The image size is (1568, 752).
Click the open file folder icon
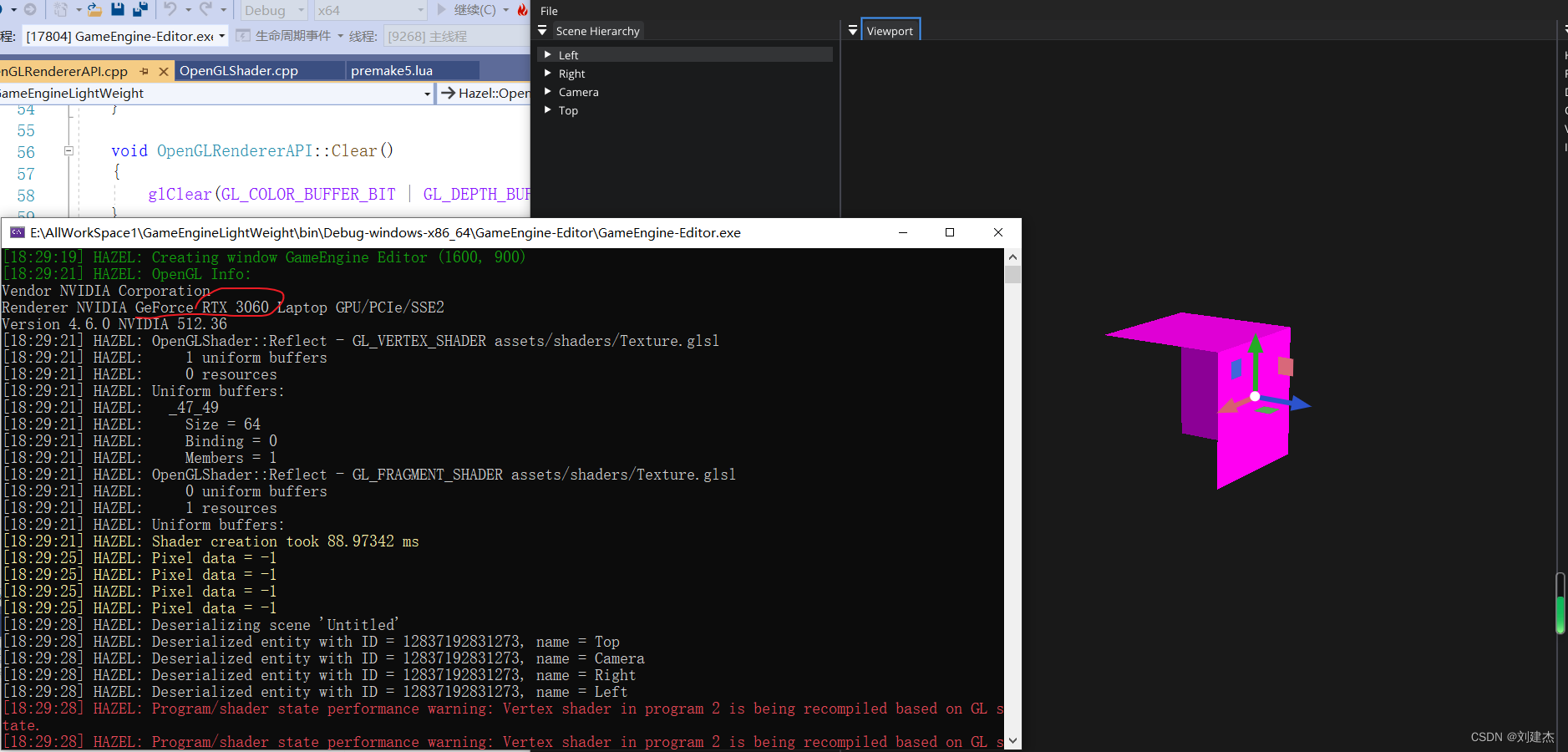point(94,10)
